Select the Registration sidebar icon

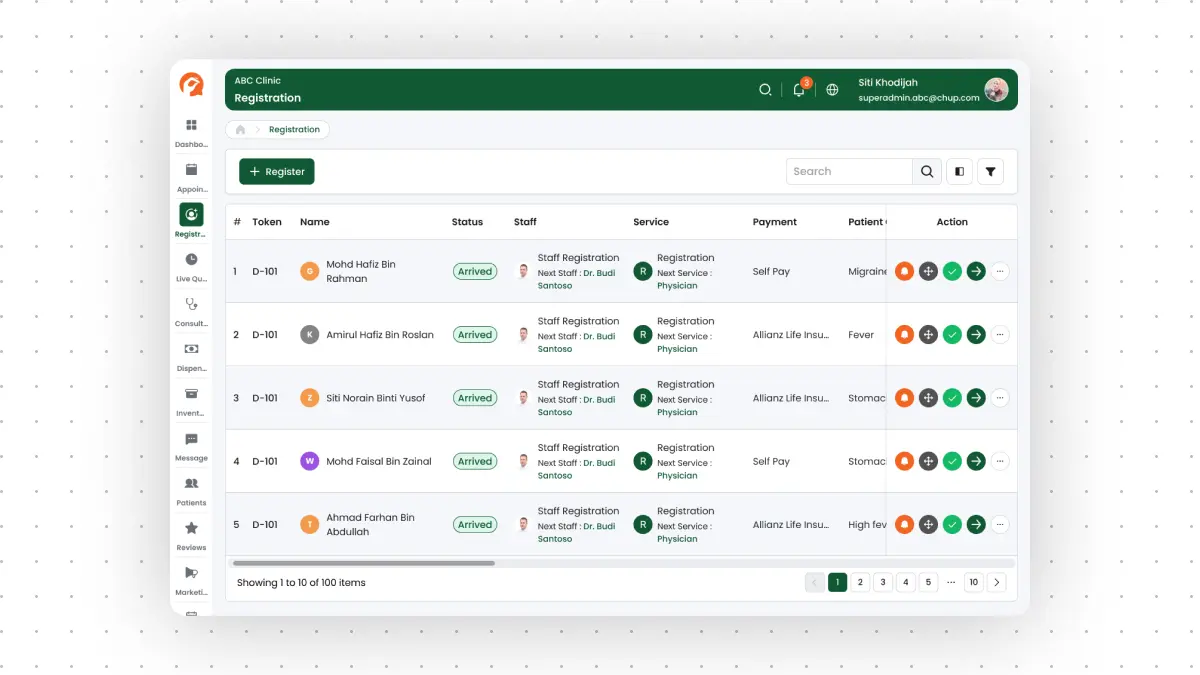(191, 214)
